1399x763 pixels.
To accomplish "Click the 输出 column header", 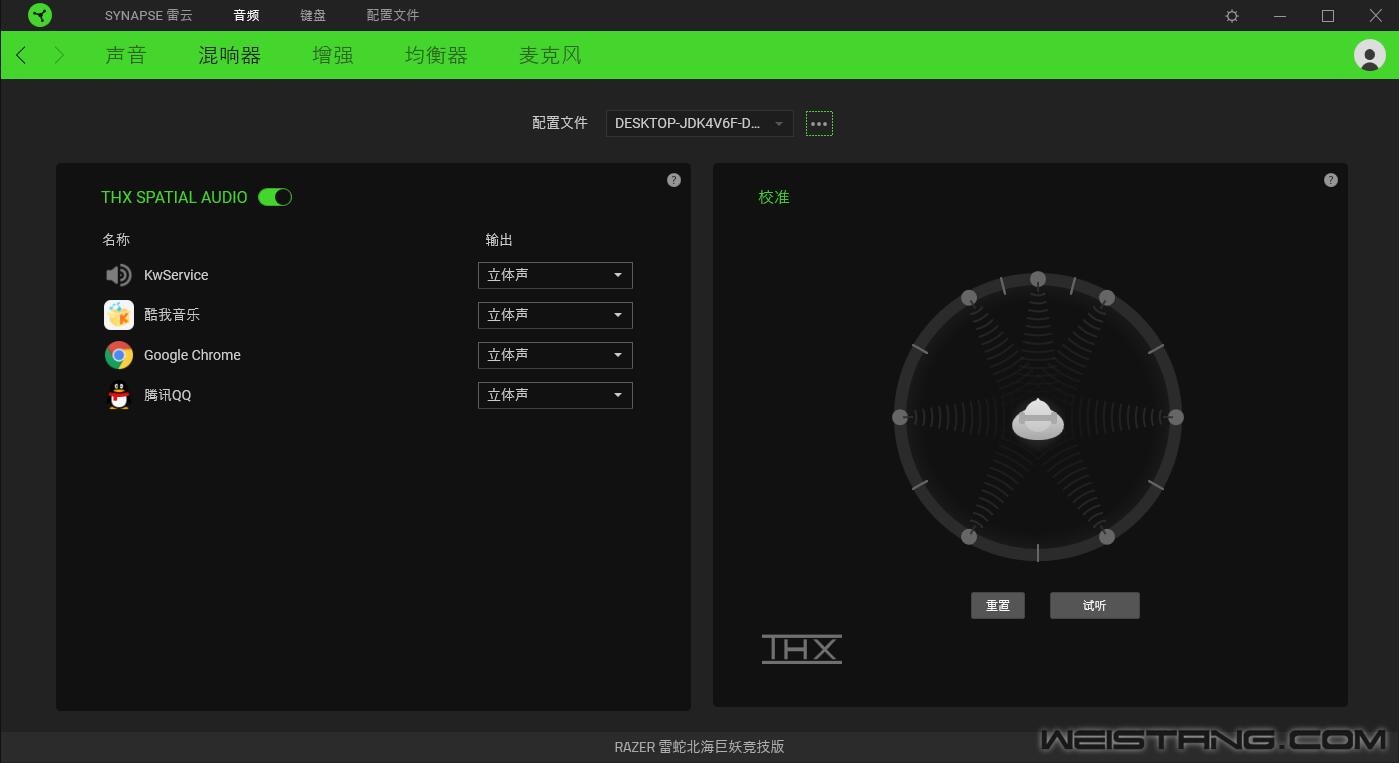I will coord(499,240).
